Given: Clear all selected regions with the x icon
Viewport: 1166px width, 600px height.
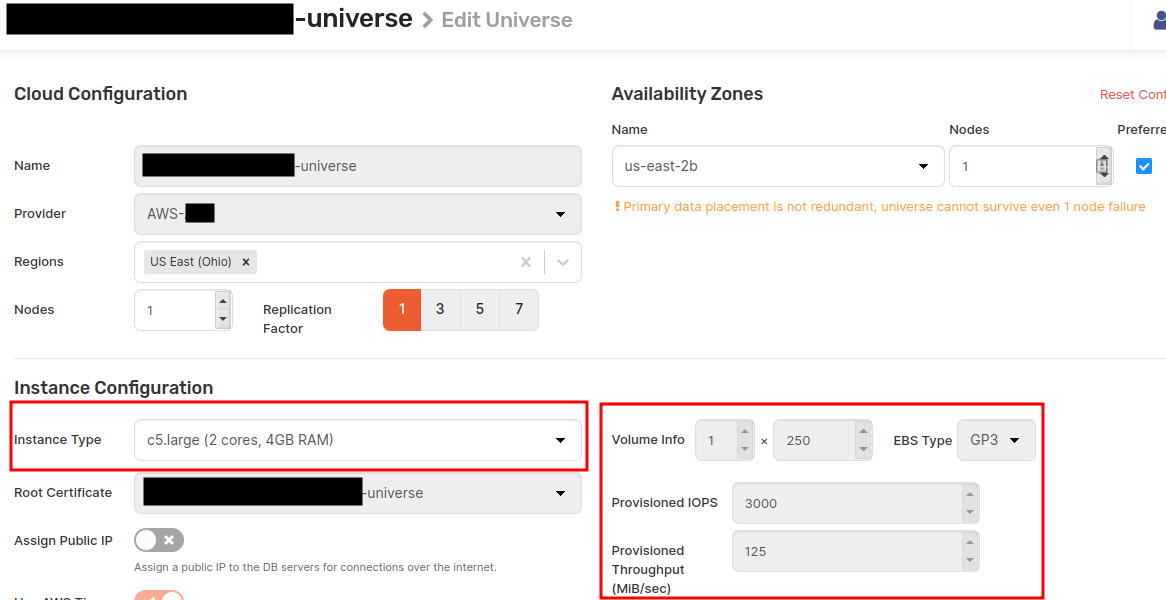Looking at the screenshot, I should (525, 261).
